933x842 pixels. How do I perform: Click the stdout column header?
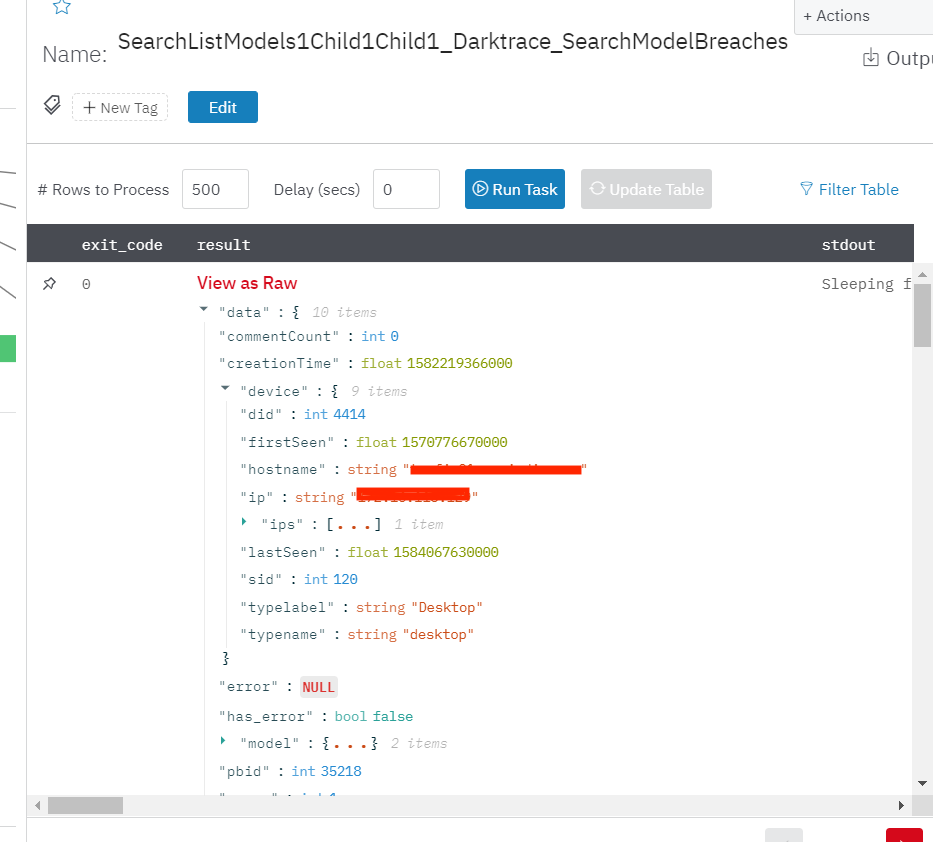coord(848,245)
